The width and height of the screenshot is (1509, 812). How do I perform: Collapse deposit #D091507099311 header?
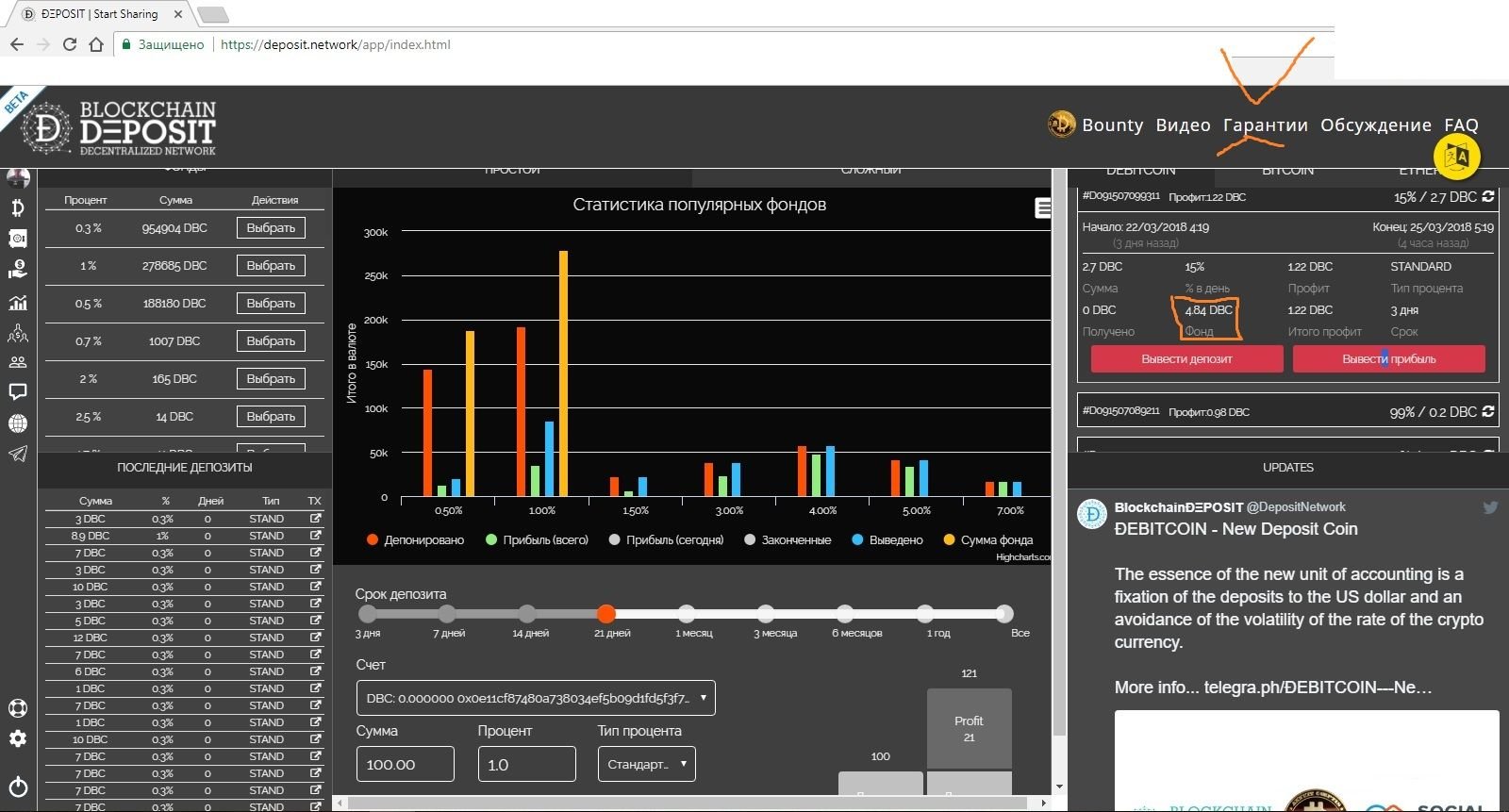[x=1288, y=197]
